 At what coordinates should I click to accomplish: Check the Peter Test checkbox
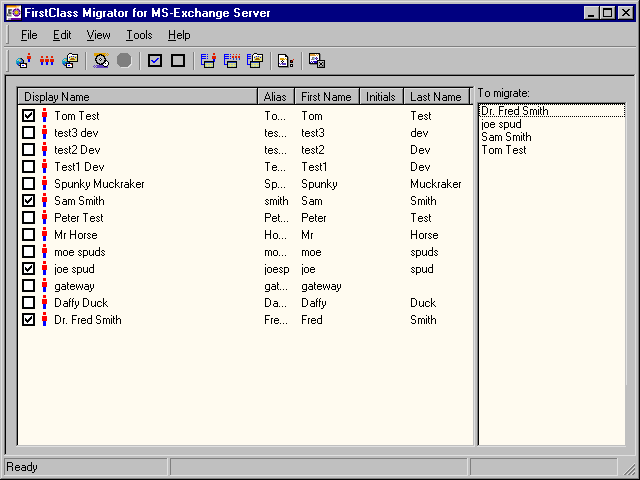click(x=28, y=218)
